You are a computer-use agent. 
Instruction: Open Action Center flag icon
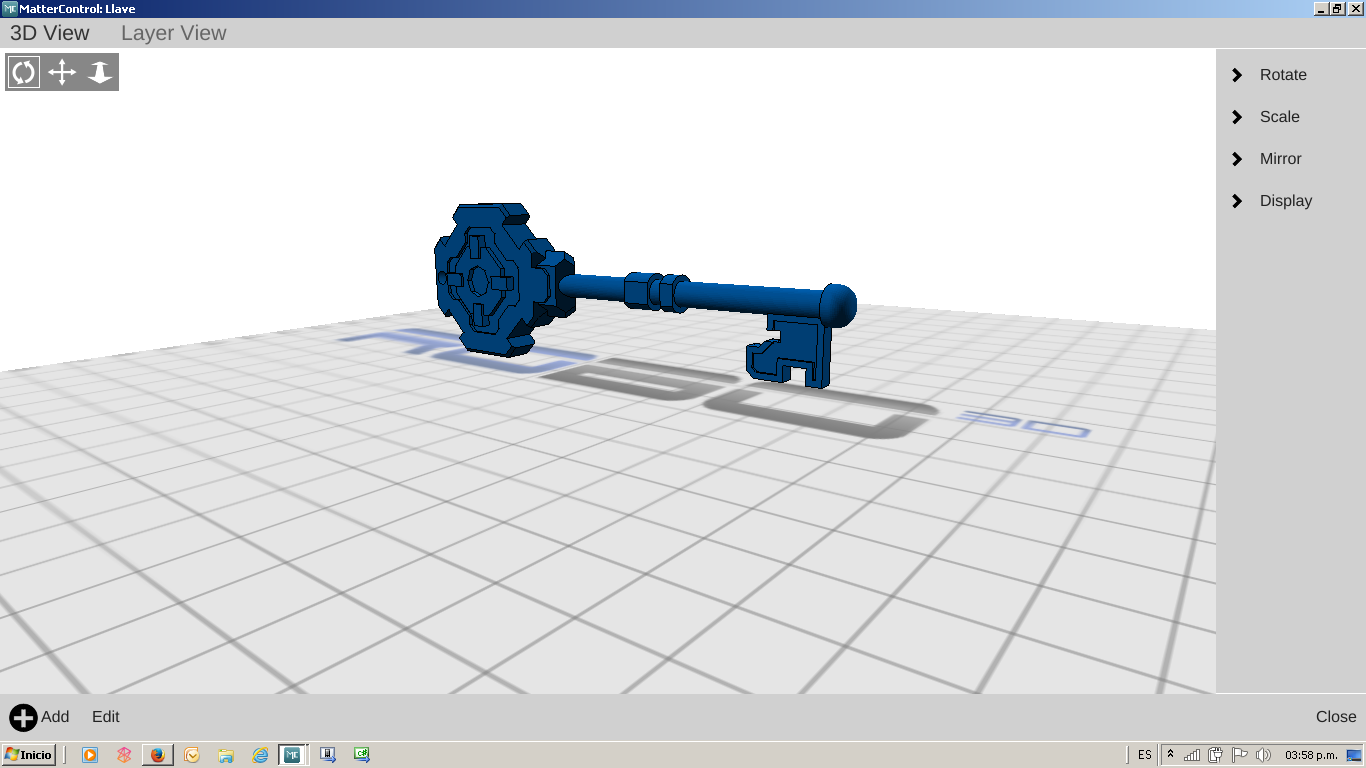tap(1240, 755)
